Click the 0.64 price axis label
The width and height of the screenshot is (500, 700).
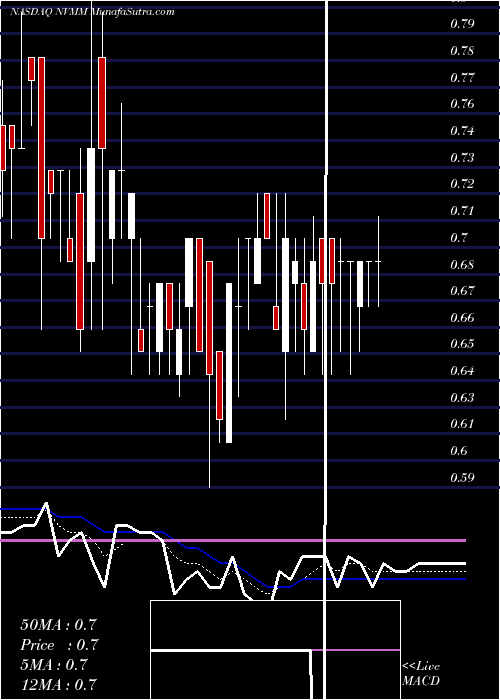point(462,371)
